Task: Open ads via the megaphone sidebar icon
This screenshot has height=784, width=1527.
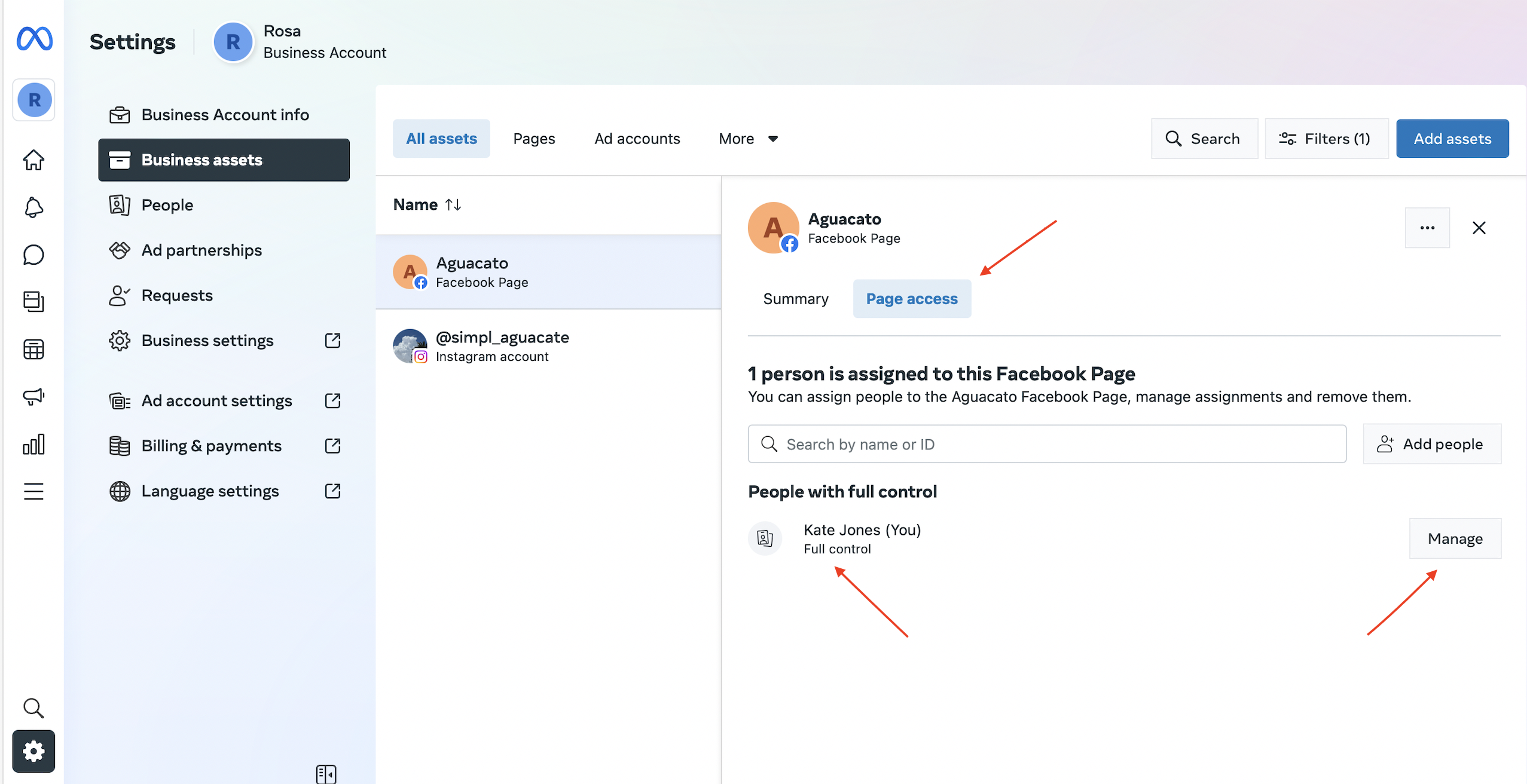Action: (33, 396)
